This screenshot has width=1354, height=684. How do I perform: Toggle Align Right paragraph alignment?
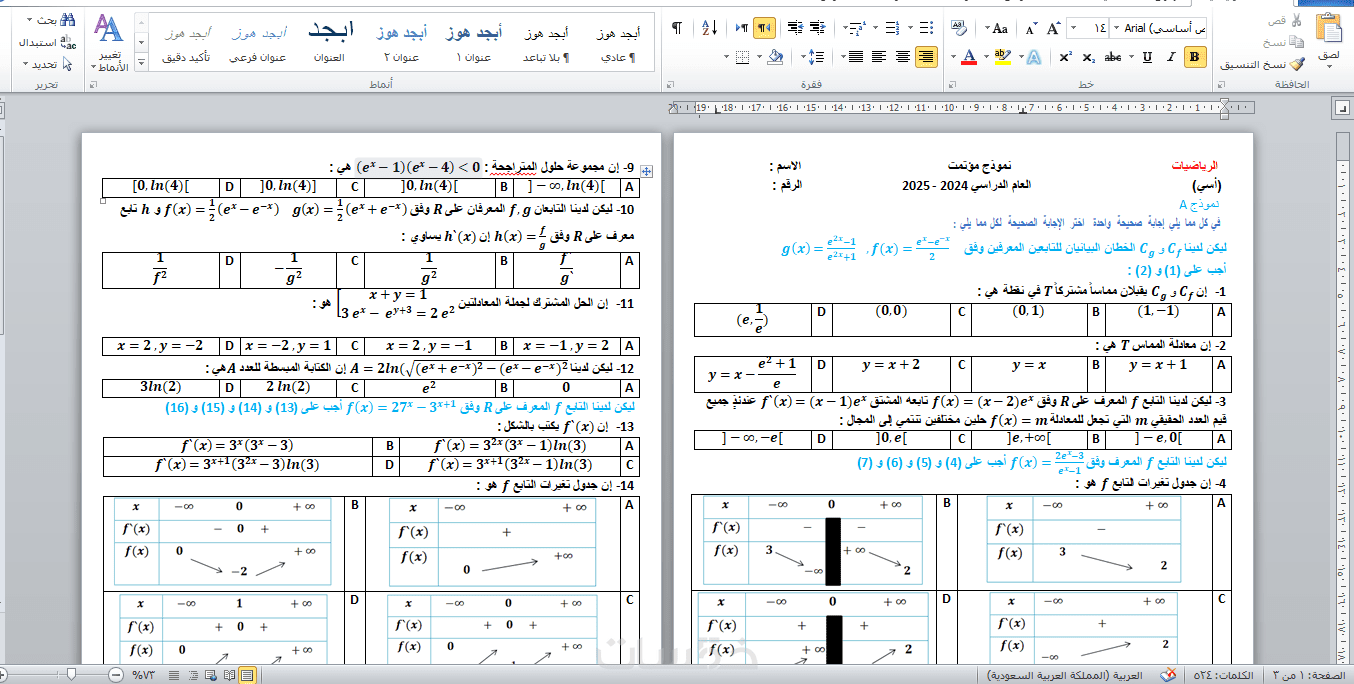[x=926, y=57]
